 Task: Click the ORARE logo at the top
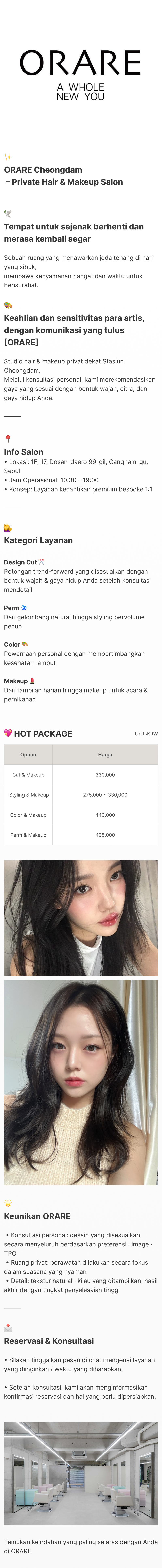coord(81,63)
